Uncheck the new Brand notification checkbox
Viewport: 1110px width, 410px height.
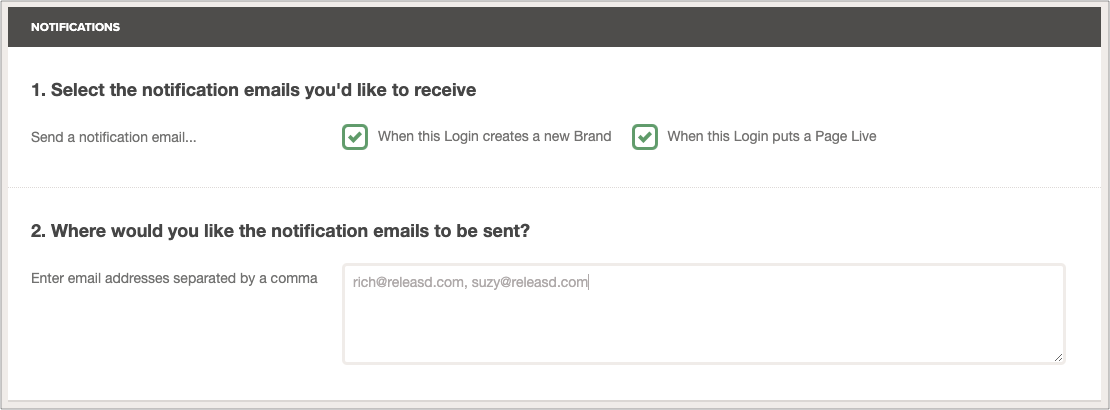click(354, 137)
